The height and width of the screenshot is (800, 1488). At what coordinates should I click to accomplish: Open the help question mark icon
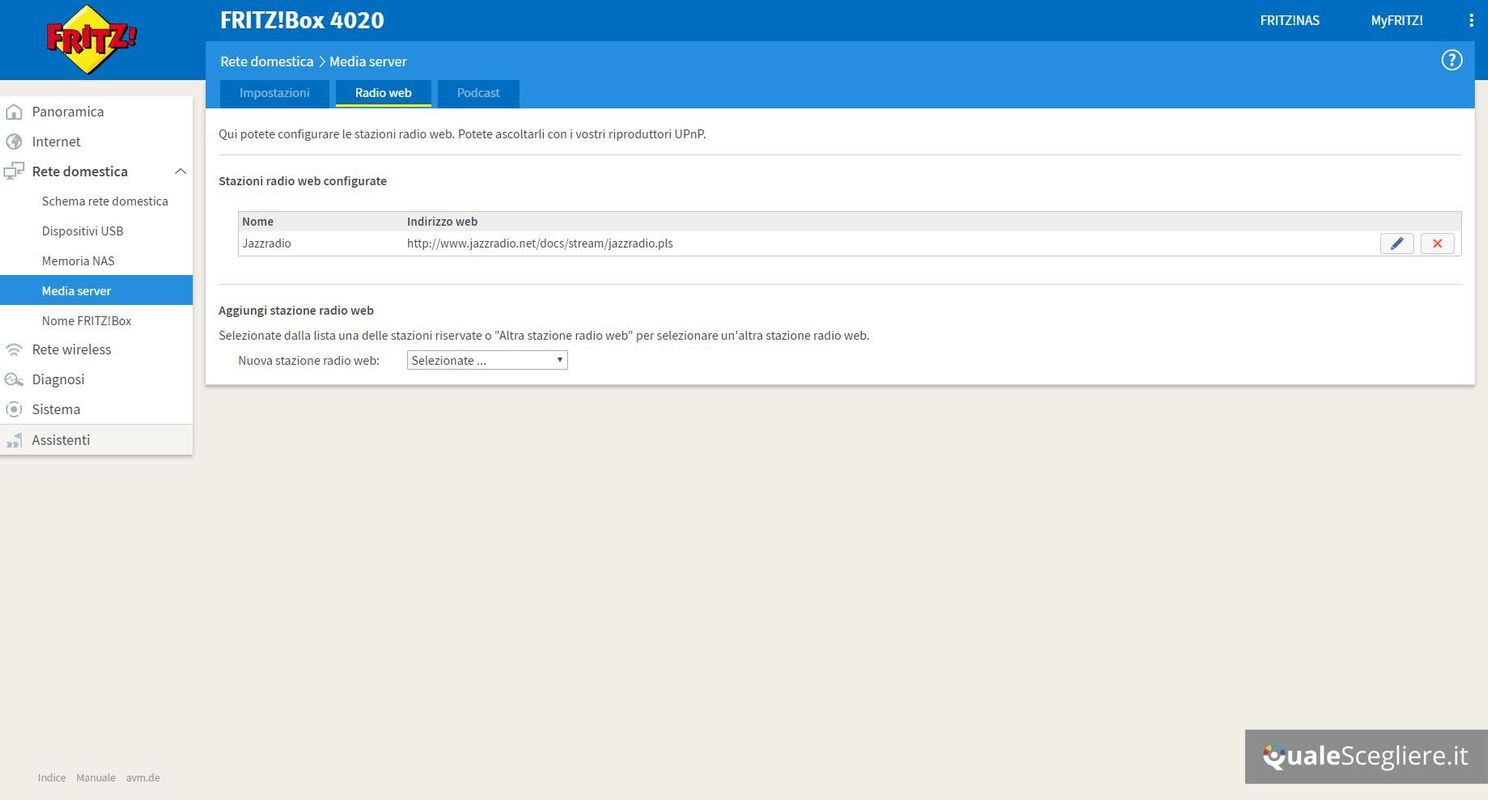1451,60
